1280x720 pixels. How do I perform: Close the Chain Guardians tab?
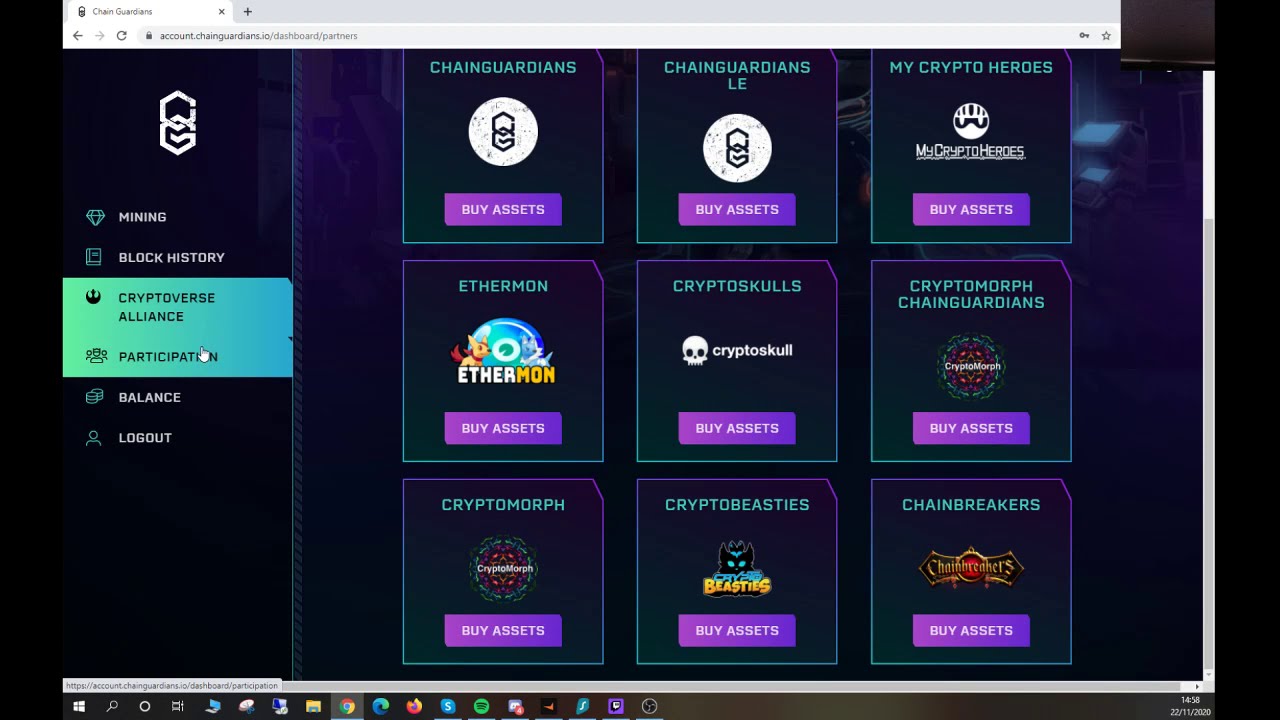click(x=220, y=12)
